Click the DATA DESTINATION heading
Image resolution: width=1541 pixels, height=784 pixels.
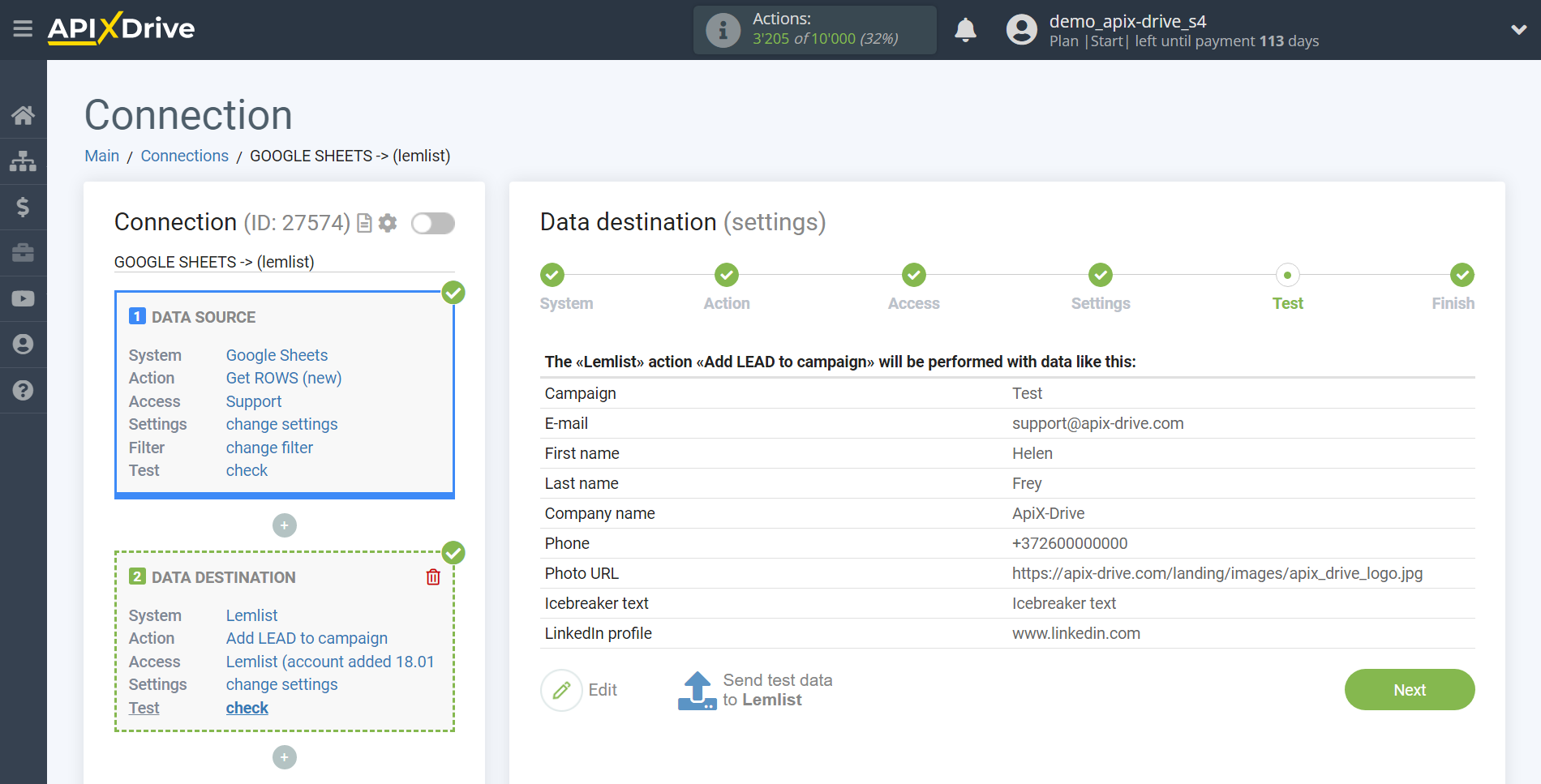224,577
